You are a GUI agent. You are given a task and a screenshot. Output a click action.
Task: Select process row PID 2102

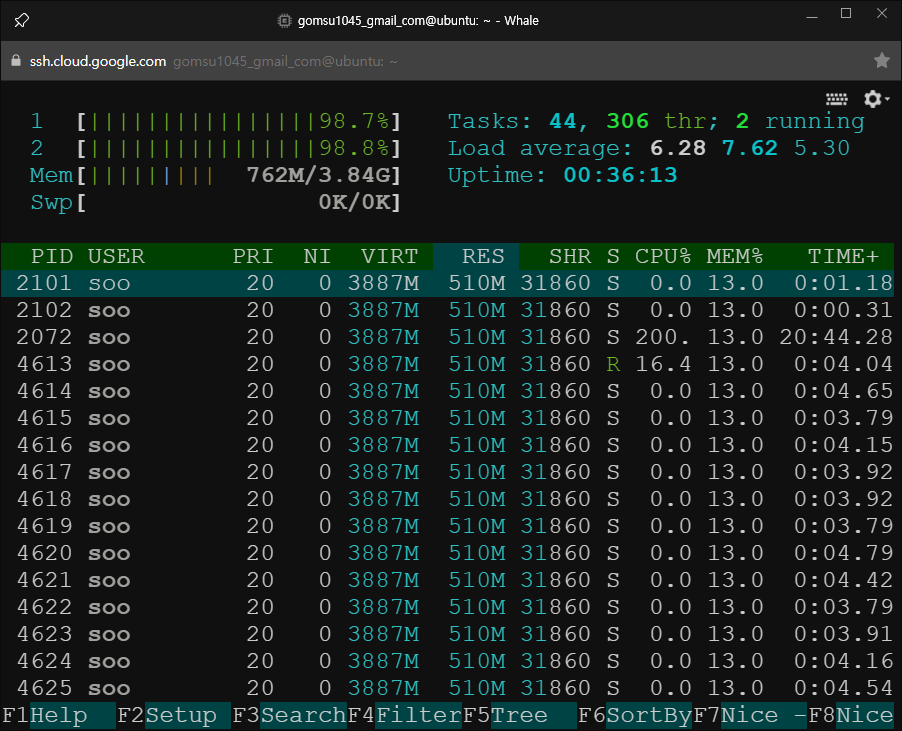(x=448, y=310)
